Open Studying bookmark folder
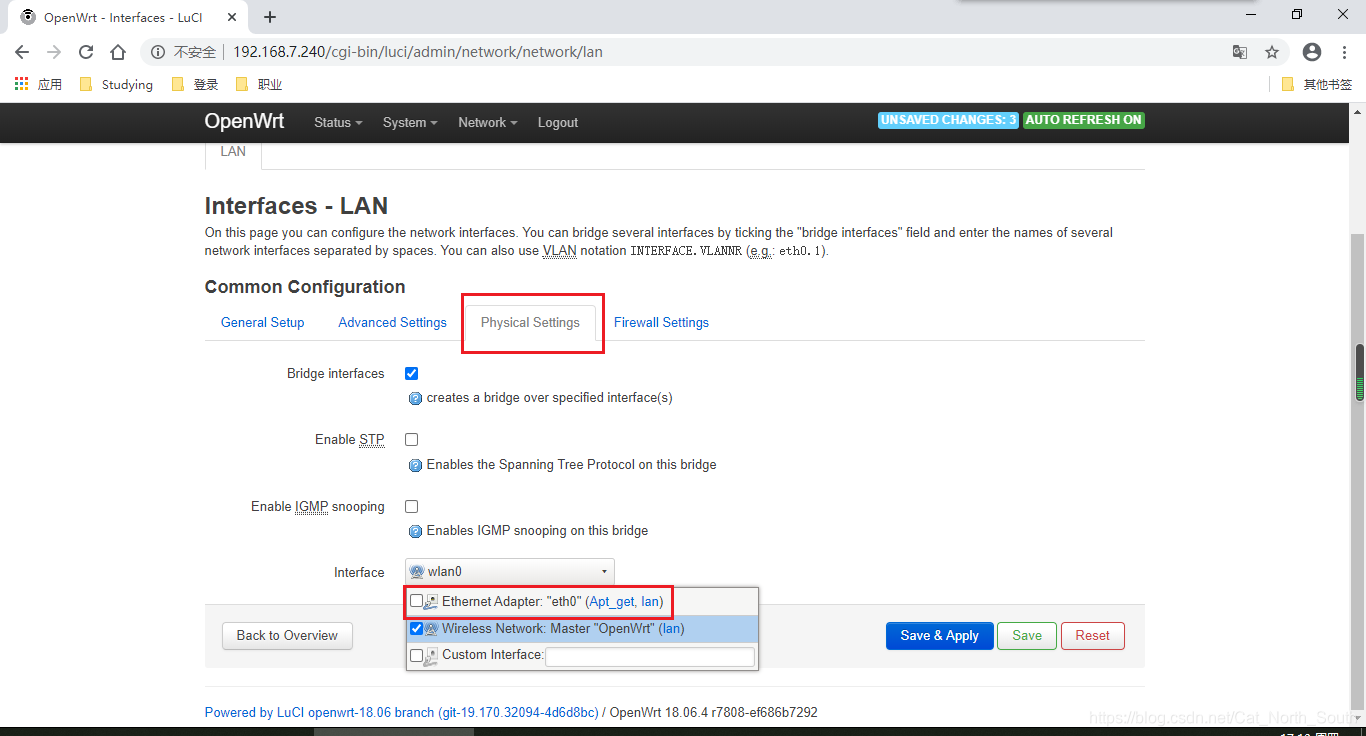 tap(116, 84)
